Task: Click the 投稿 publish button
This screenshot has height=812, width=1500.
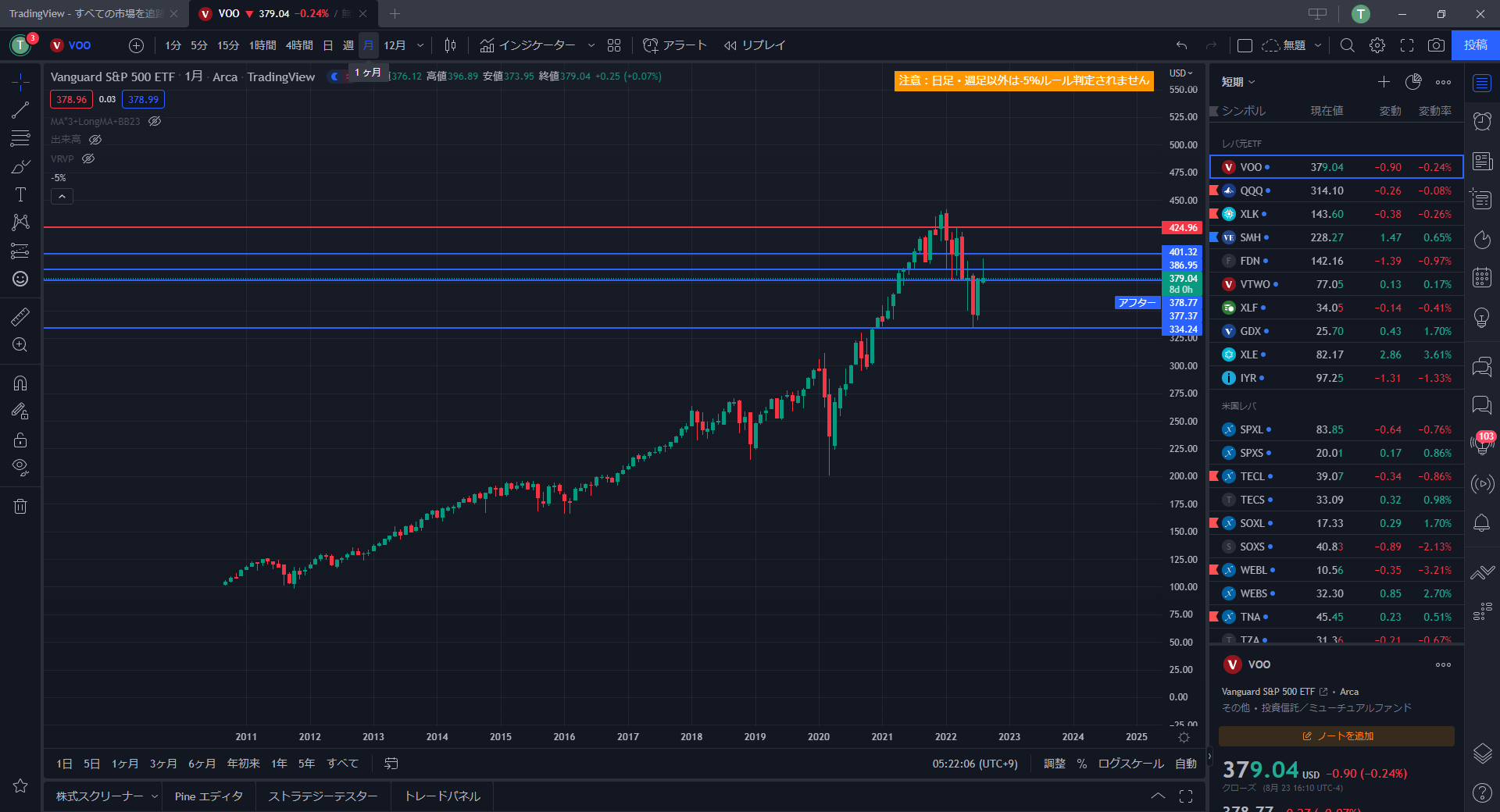Action: tap(1475, 45)
